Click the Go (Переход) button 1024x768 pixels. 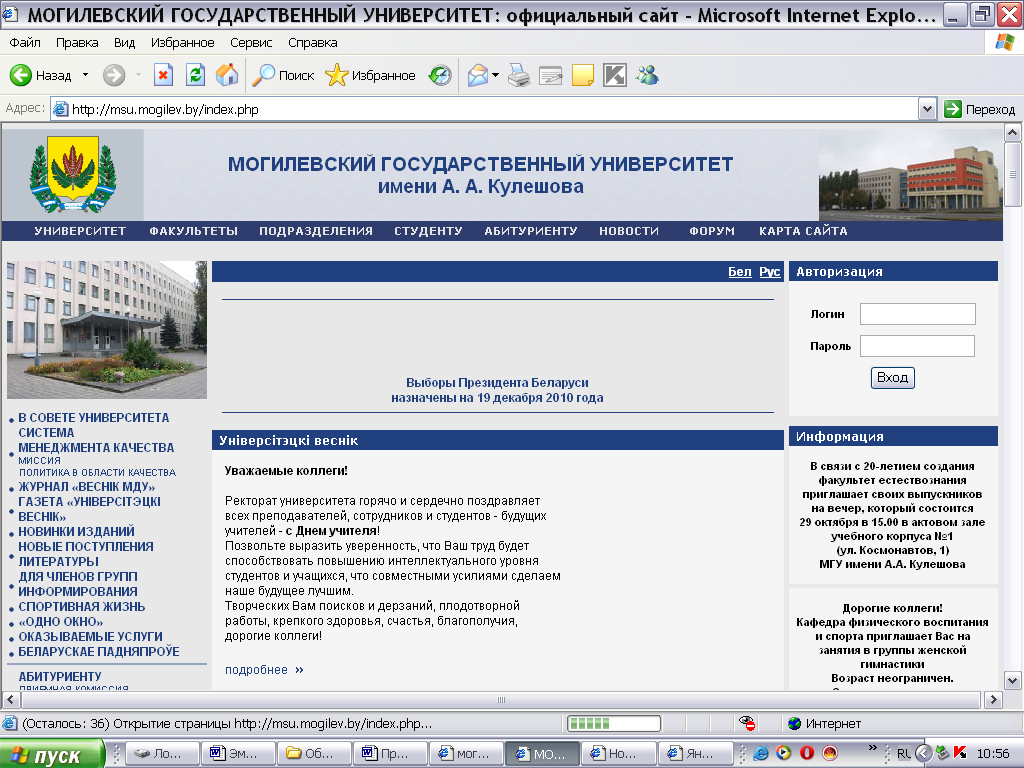(980, 109)
